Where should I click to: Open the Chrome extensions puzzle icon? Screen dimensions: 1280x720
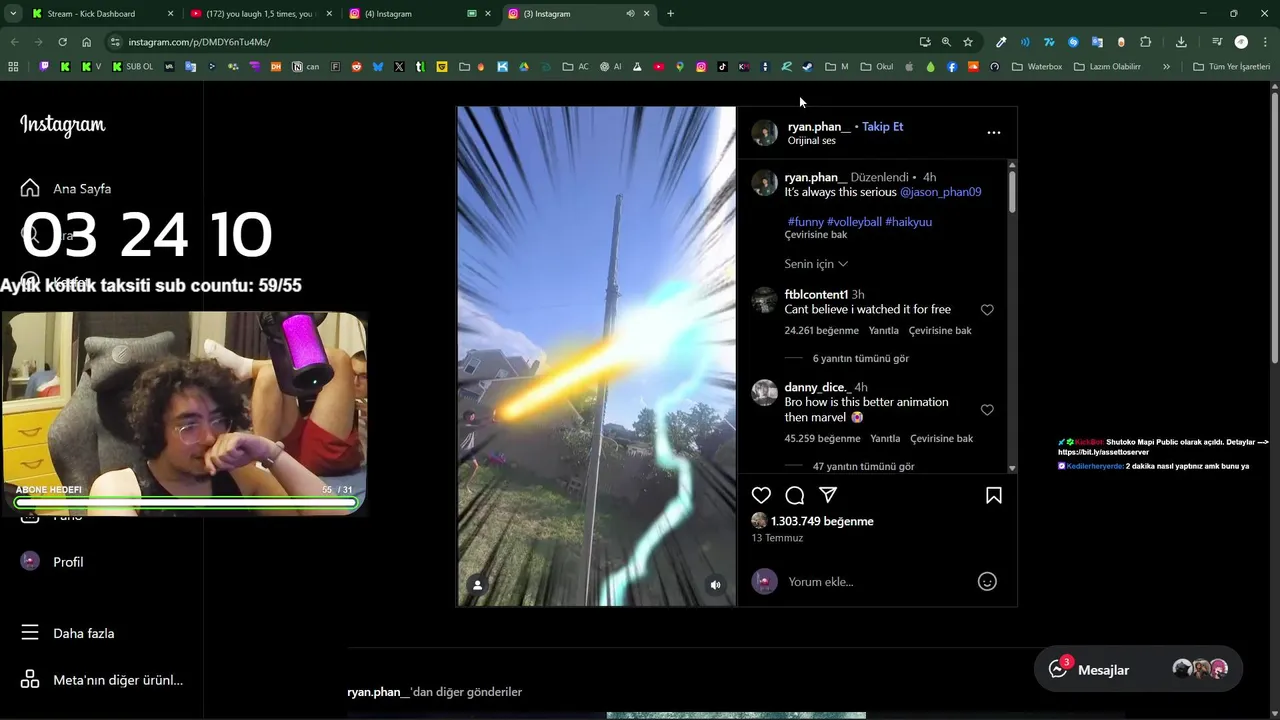pos(1146,42)
